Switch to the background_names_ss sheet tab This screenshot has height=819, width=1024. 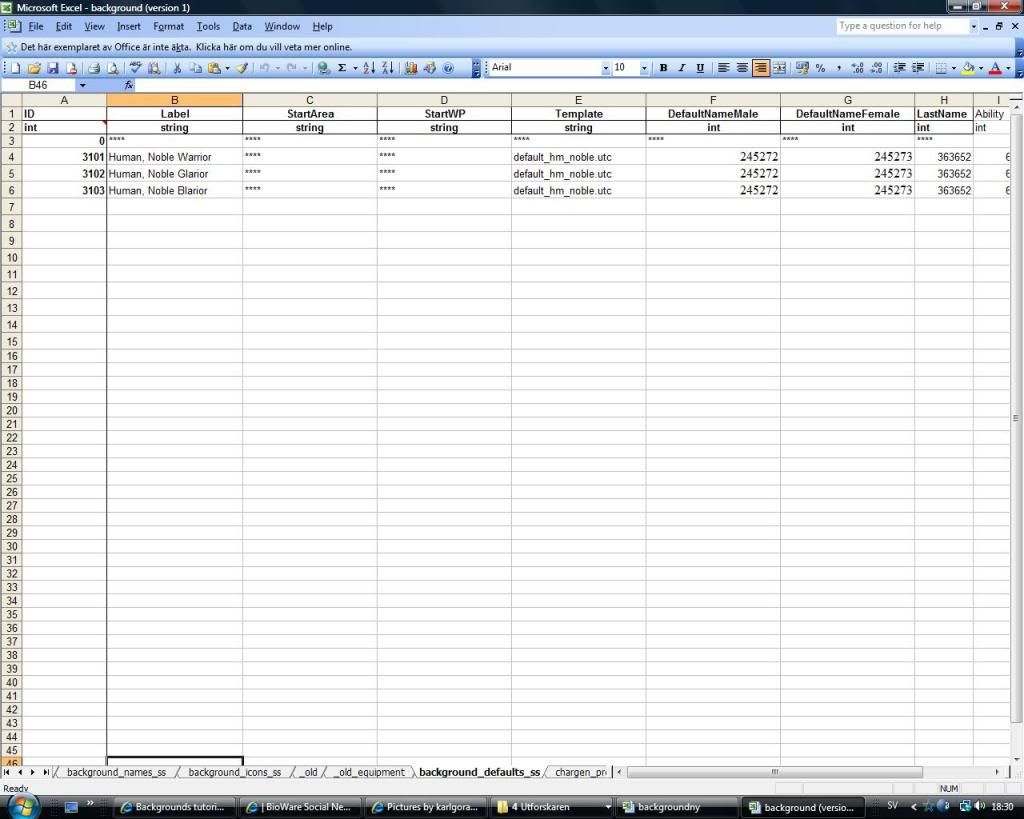(116, 772)
